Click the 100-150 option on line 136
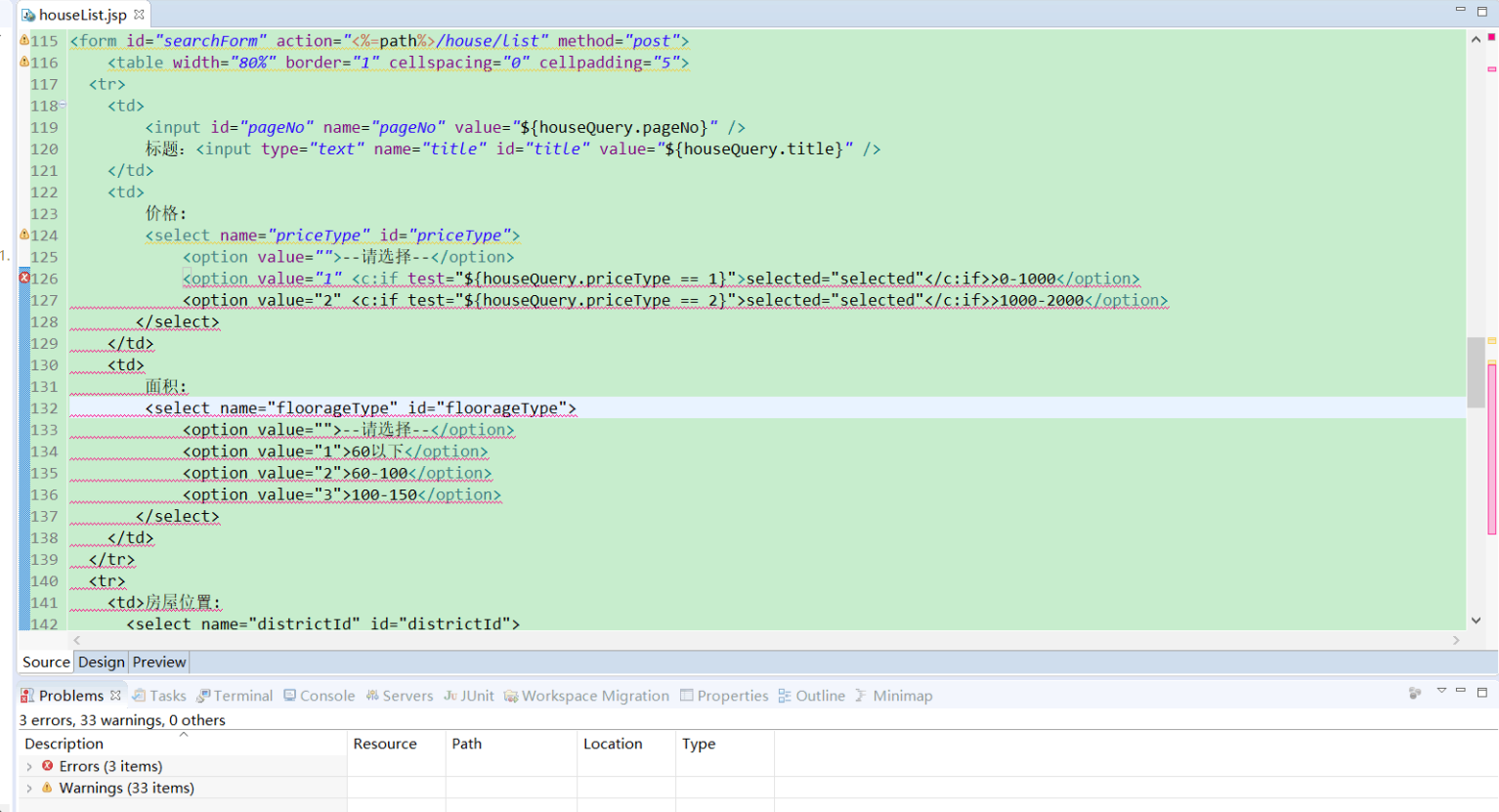This screenshot has height=812, width=1499. [x=342, y=494]
